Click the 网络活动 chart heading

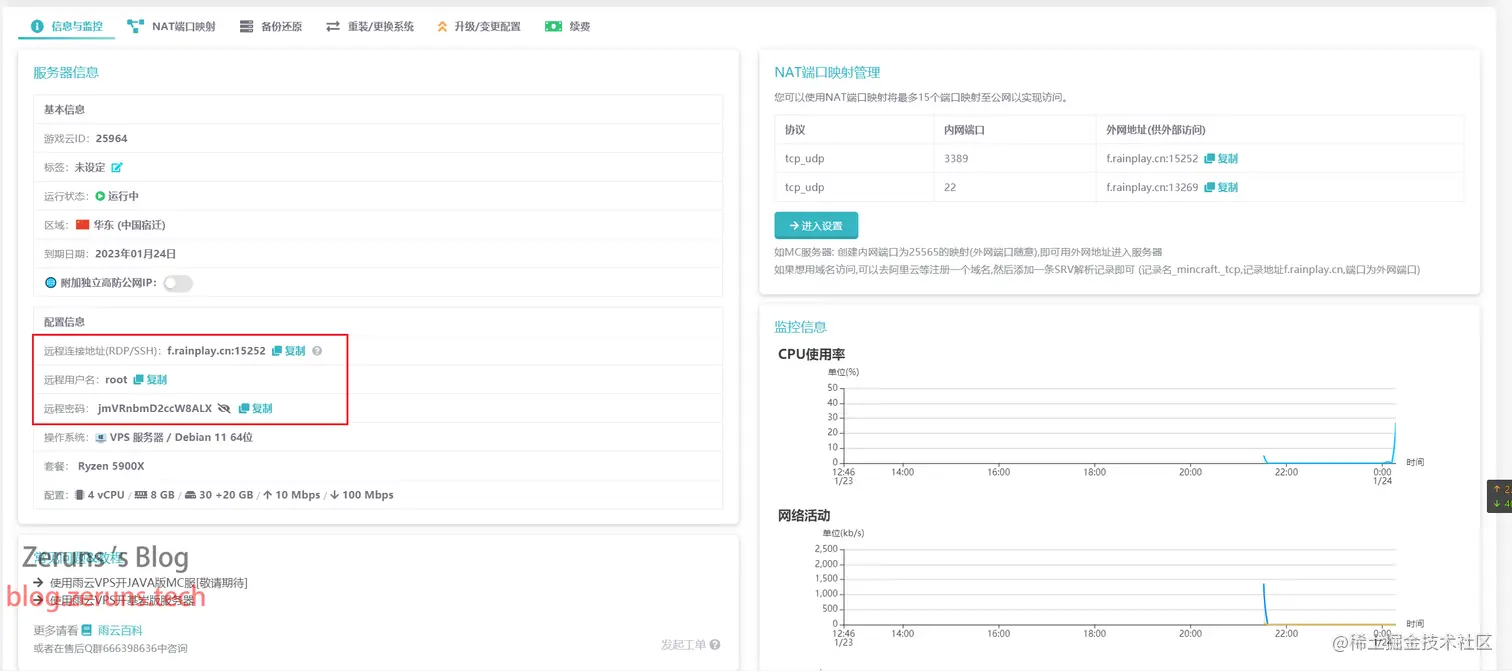(x=804, y=515)
